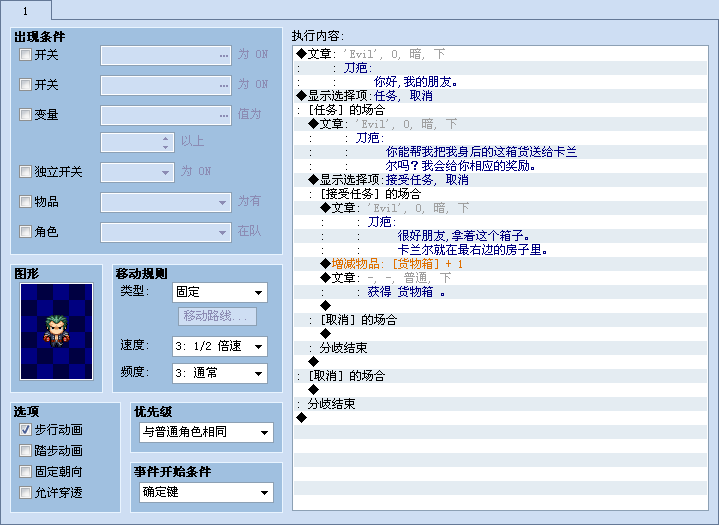Open the 角色 dropdown
Viewport: 719px width, 525px height.
click(166, 232)
